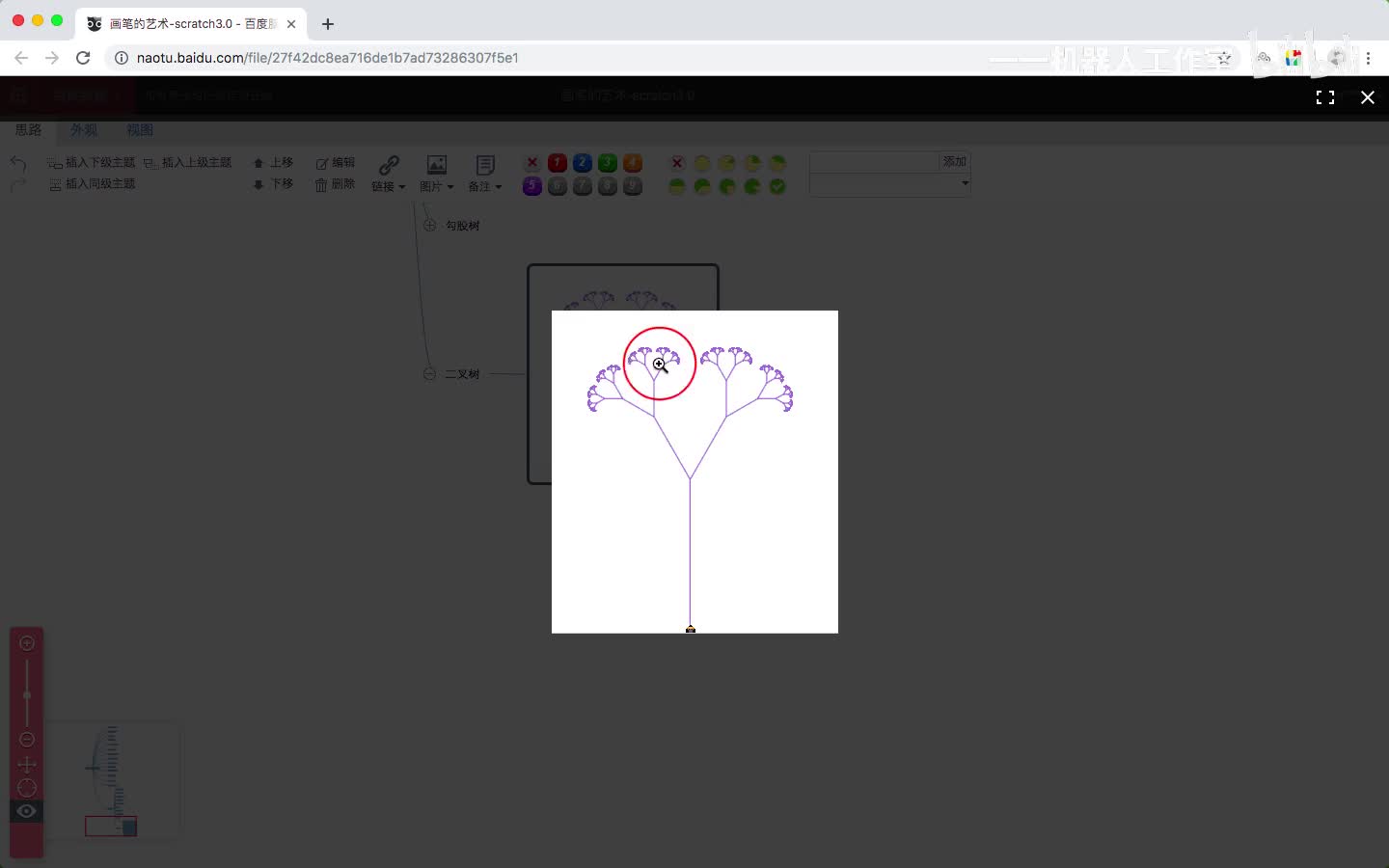
Task: Zoom out with the minus magnifier button
Action: [27, 740]
